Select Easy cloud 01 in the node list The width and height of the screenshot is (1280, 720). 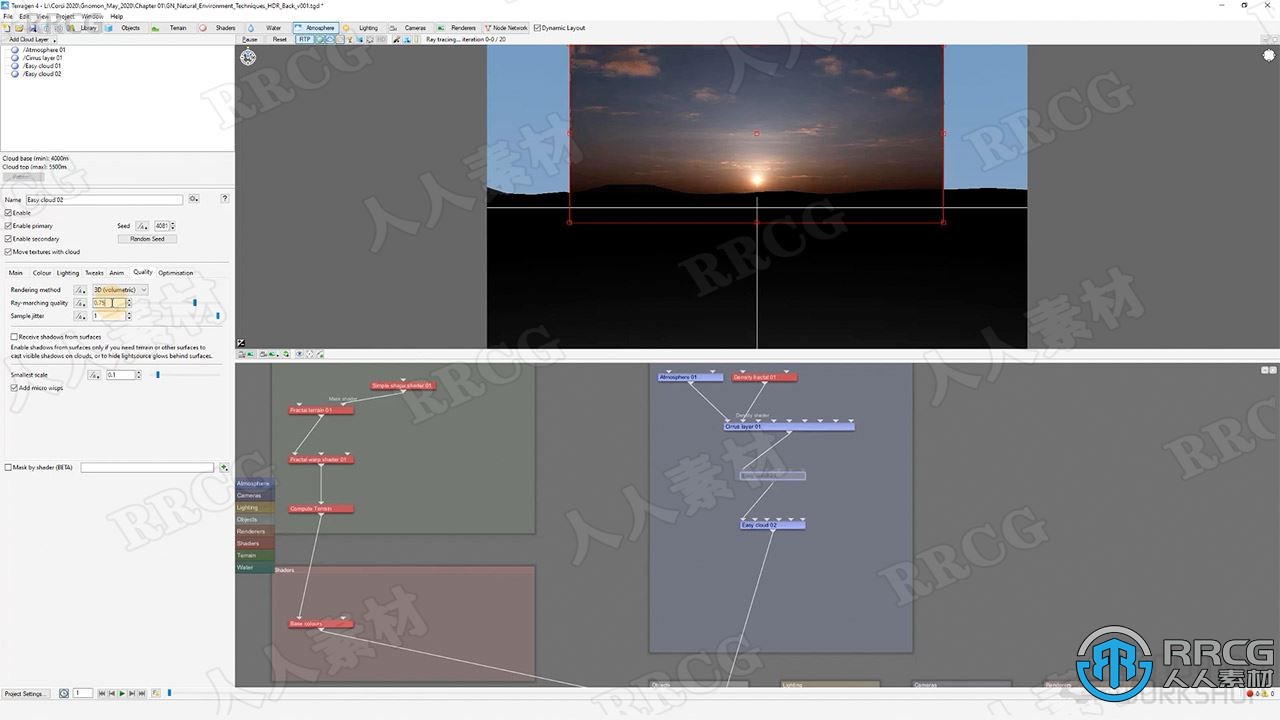41,66
